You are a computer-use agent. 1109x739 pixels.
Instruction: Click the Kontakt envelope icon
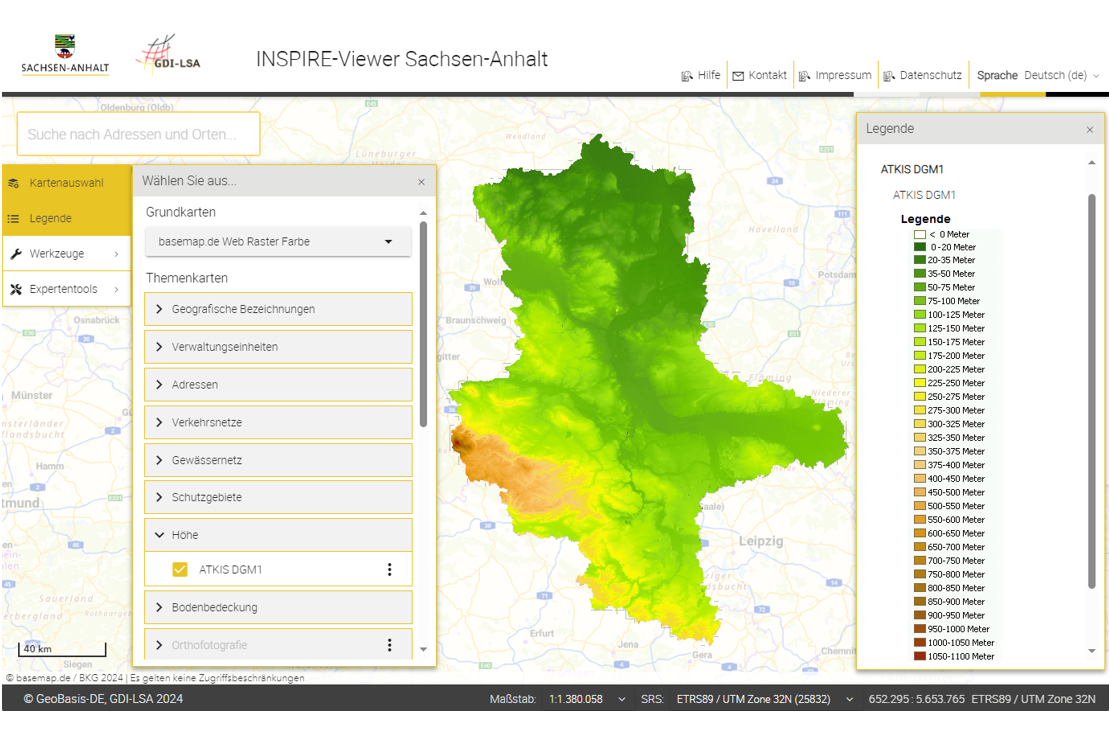(738, 76)
